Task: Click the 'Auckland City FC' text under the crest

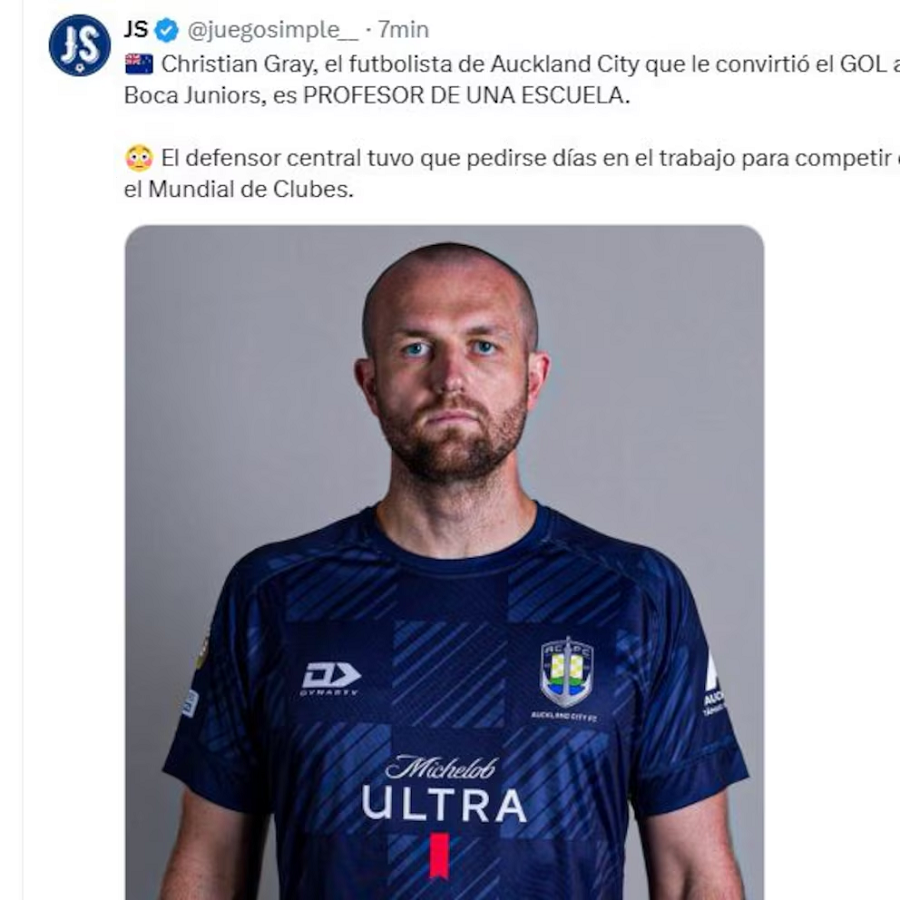Action: 565,716
